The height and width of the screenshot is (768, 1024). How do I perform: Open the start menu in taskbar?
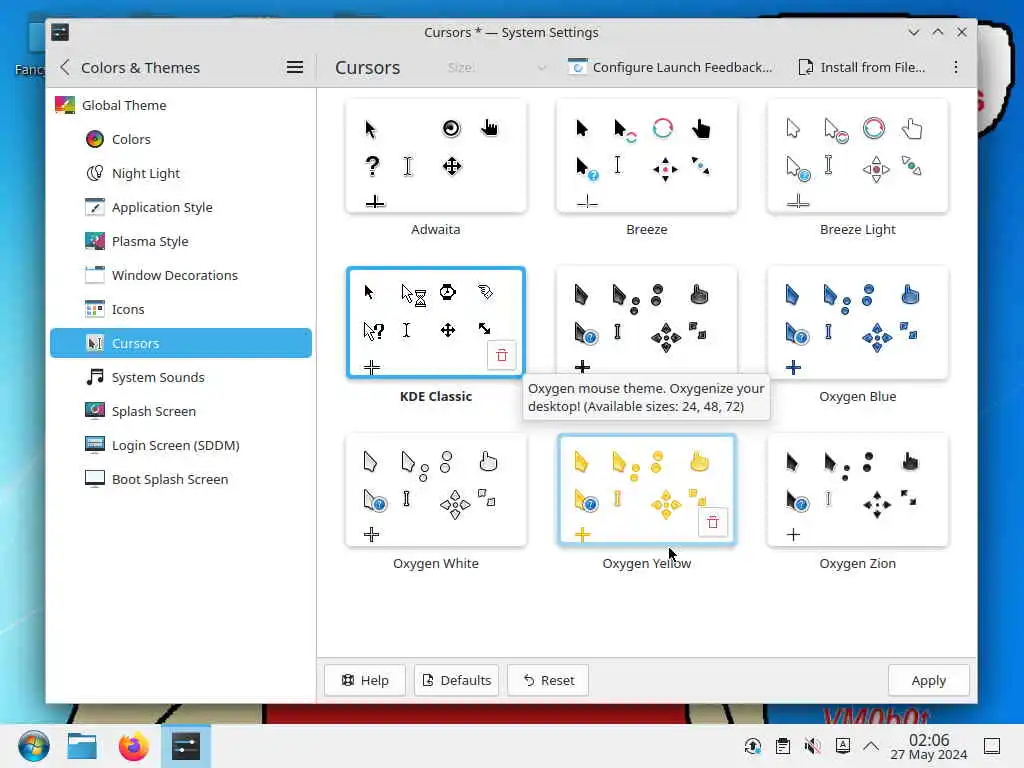[x=33, y=746]
